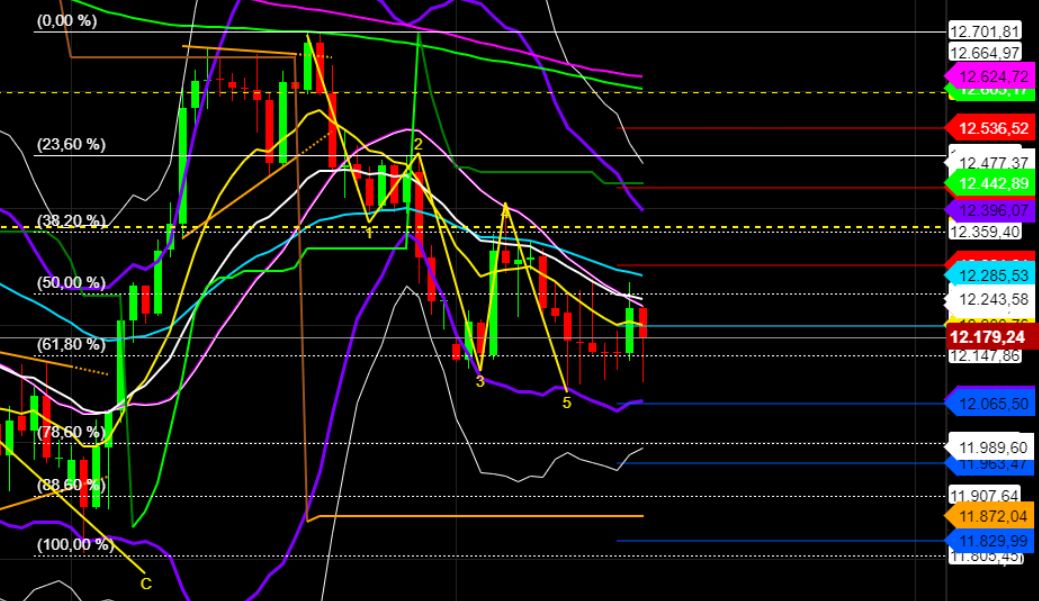Click the wave "3" label on chart
This screenshot has width=1039, height=601.
480,381
